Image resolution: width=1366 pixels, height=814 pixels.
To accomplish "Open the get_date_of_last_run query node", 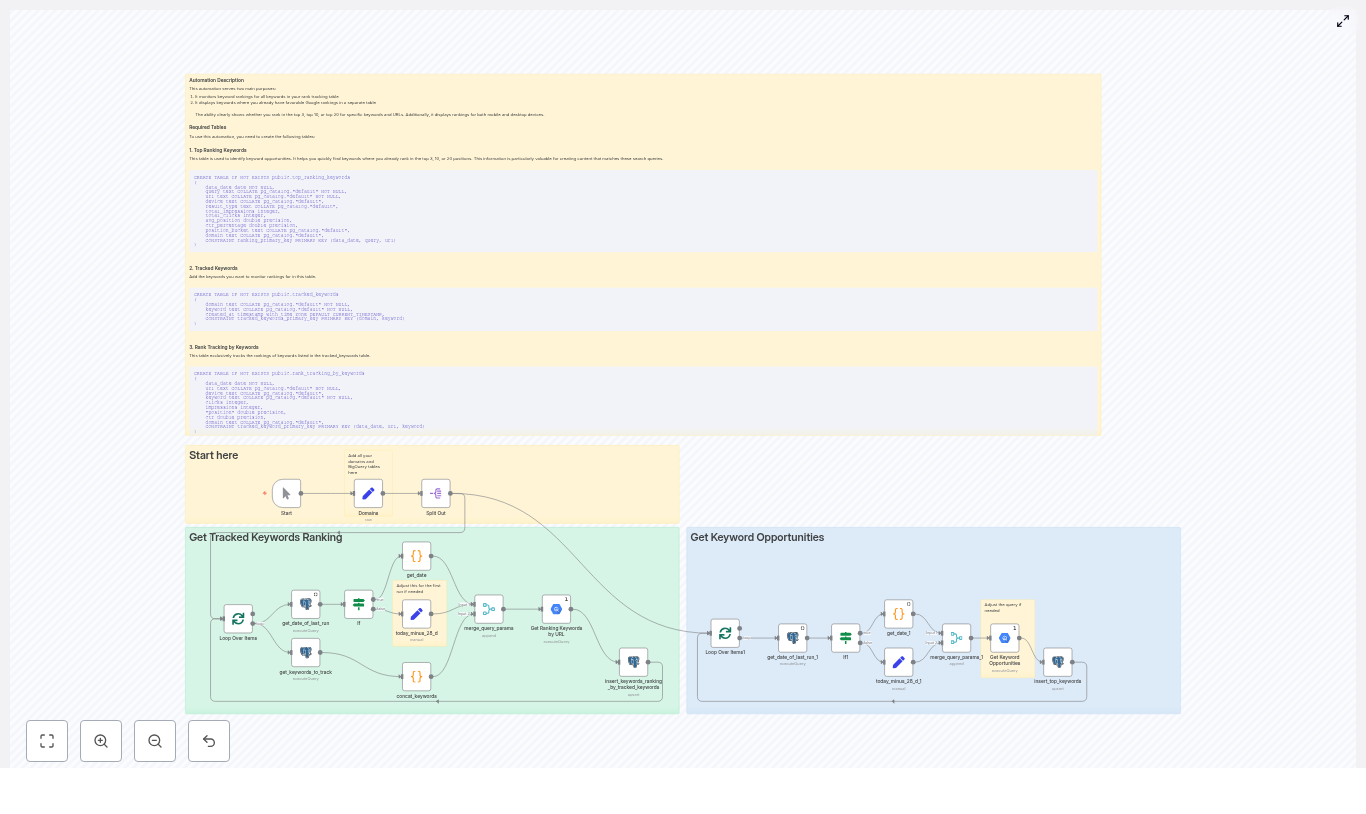I will click(306, 603).
